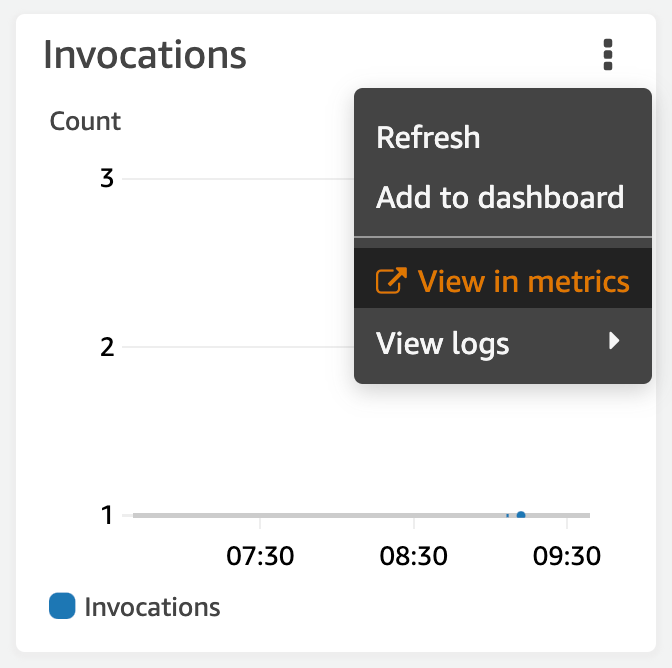Click the blue Invocations legend swatch
The height and width of the screenshot is (668, 672).
62,606
